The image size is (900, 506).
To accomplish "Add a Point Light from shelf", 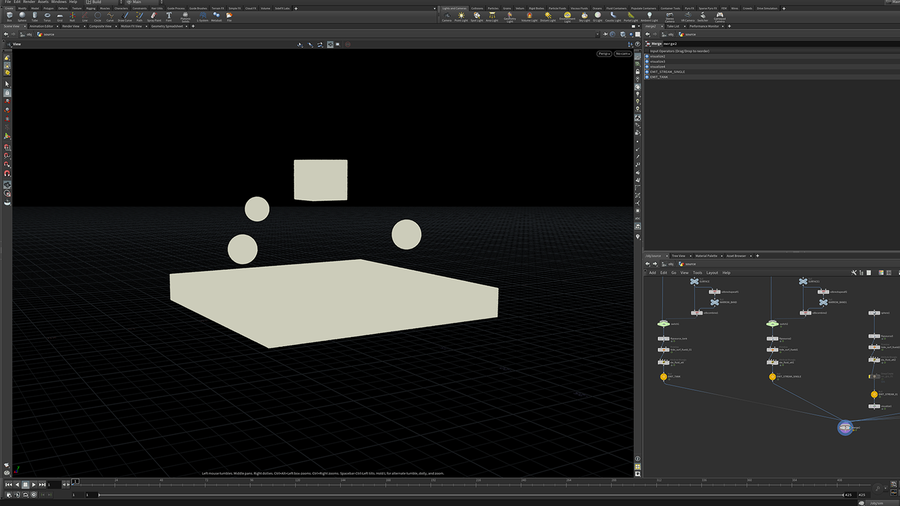I will 462,17.
